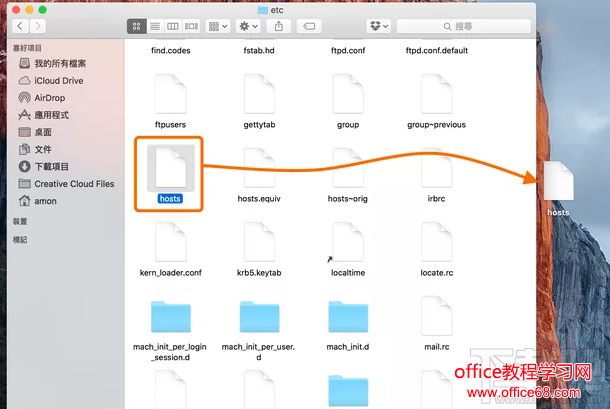The image size is (610, 409).
Task: Open the Dropbox toolbar dropdown
Action: [378, 25]
